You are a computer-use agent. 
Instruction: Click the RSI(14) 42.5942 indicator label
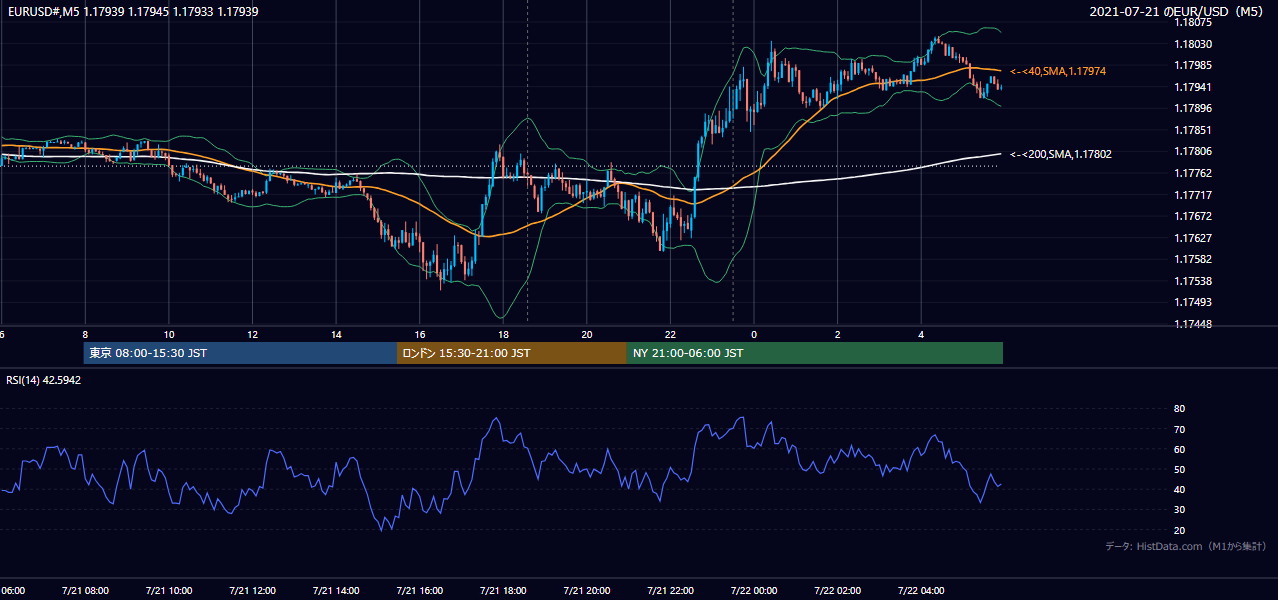(44, 381)
